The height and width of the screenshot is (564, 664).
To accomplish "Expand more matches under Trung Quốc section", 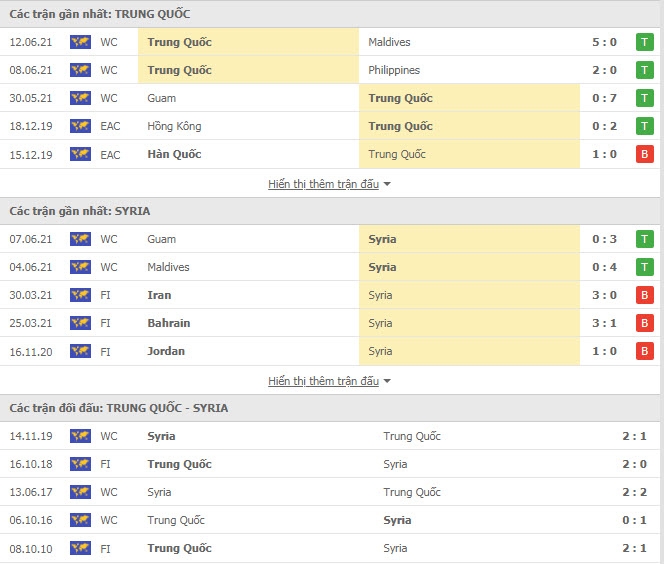I will [x=323, y=184].
